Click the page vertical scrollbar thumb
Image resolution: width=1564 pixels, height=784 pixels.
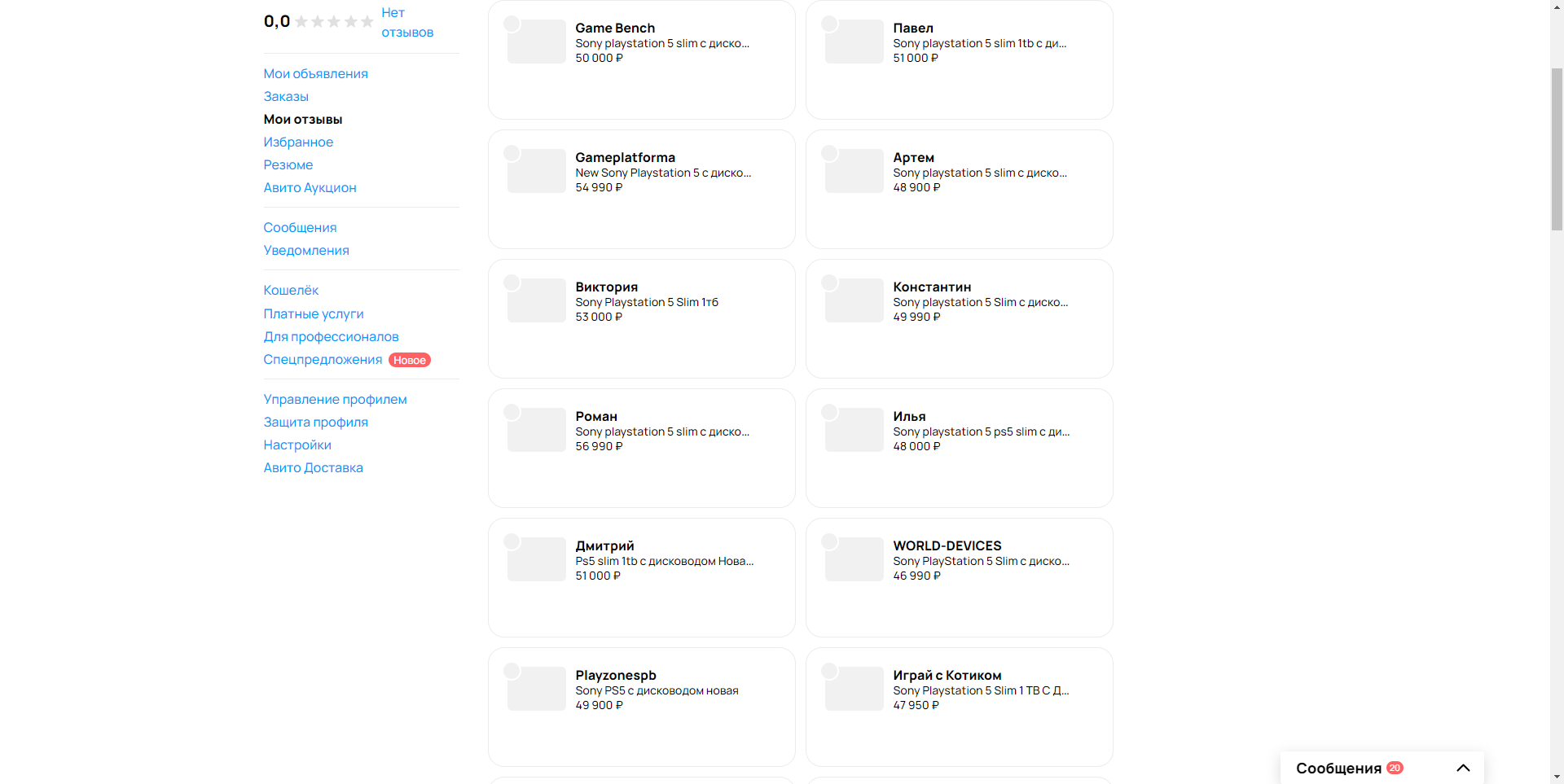pyautogui.click(x=1557, y=150)
